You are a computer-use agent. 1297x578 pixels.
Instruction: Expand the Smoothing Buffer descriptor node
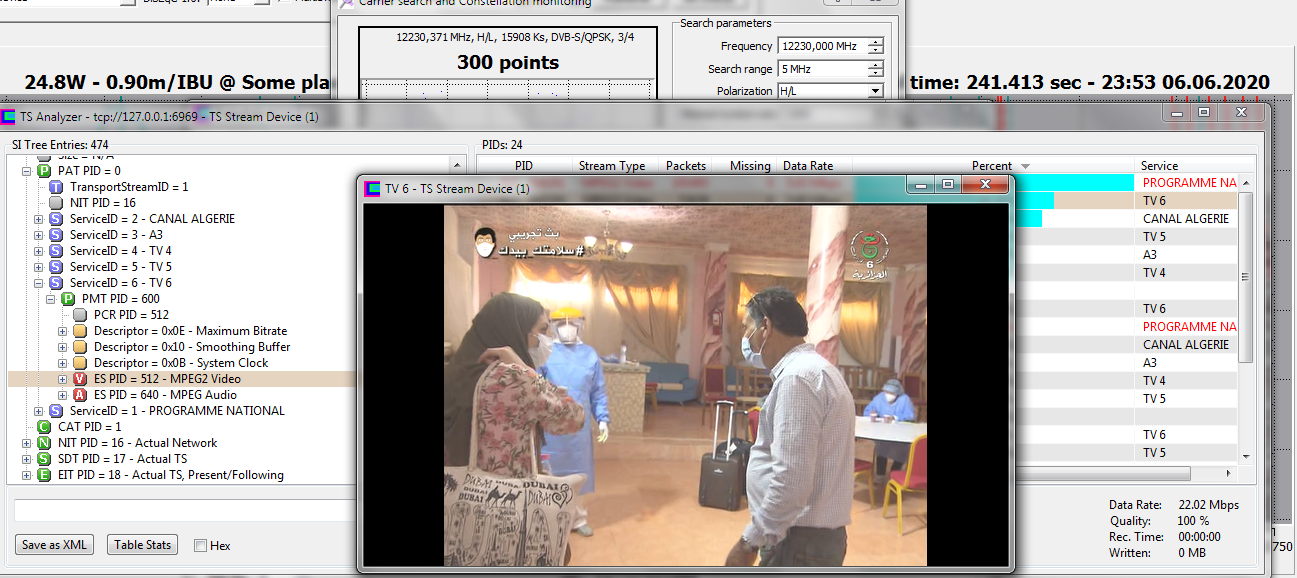point(63,347)
